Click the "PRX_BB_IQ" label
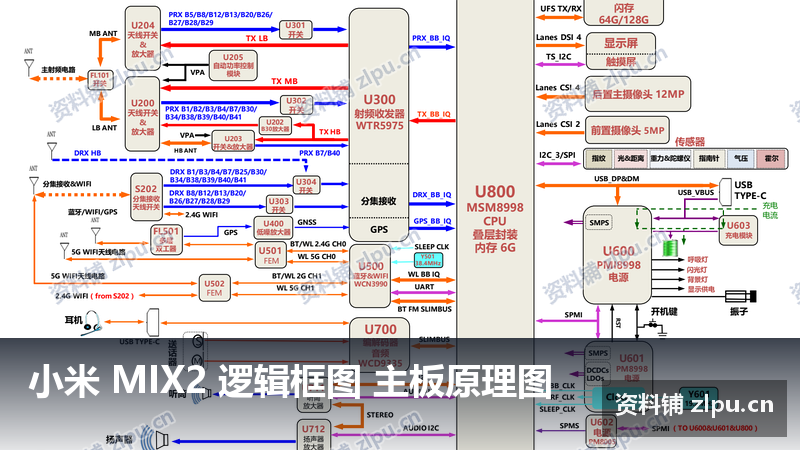 point(431,38)
